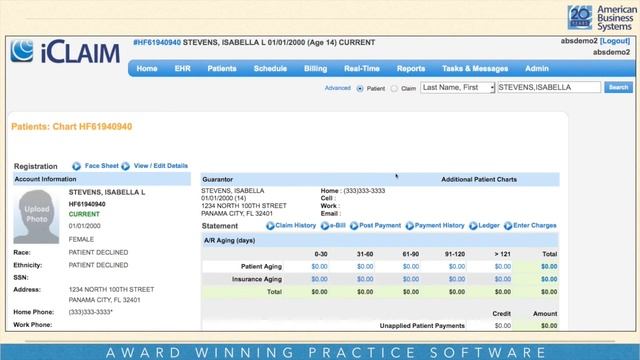640x360 pixels.
Task: Open the Last Name, First dropdown
Action: [458, 88]
